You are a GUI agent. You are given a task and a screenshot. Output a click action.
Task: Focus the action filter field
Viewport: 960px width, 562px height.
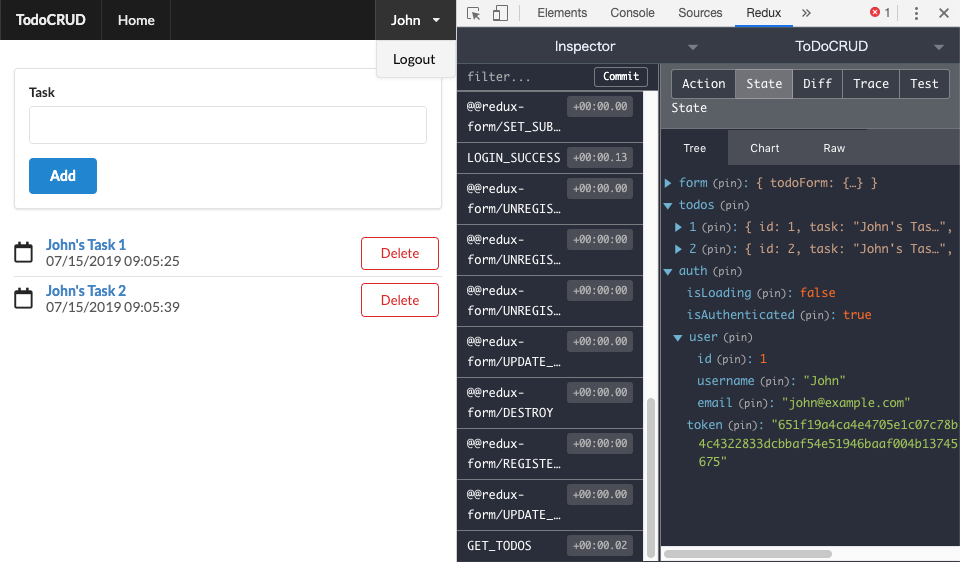pos(527,77)
